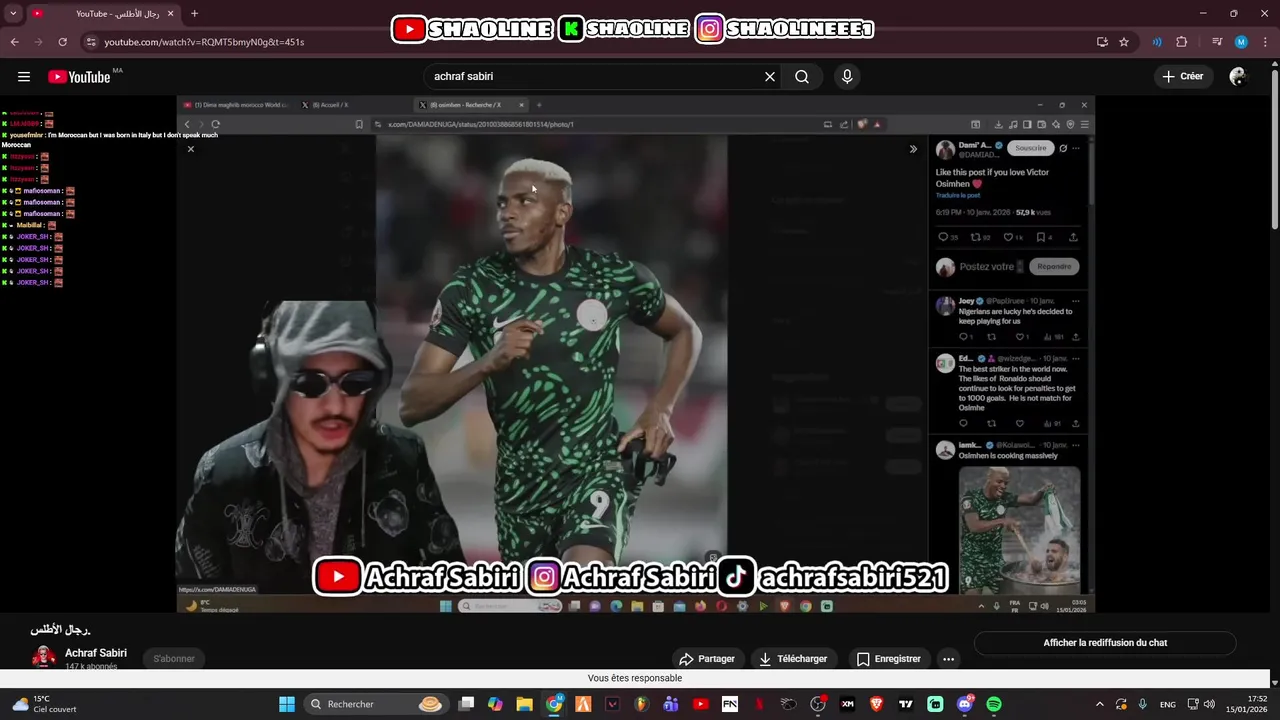Click the Windows taskbar Rechercher box
This screenshot has width=1280, height=720.
pos(376,704)
